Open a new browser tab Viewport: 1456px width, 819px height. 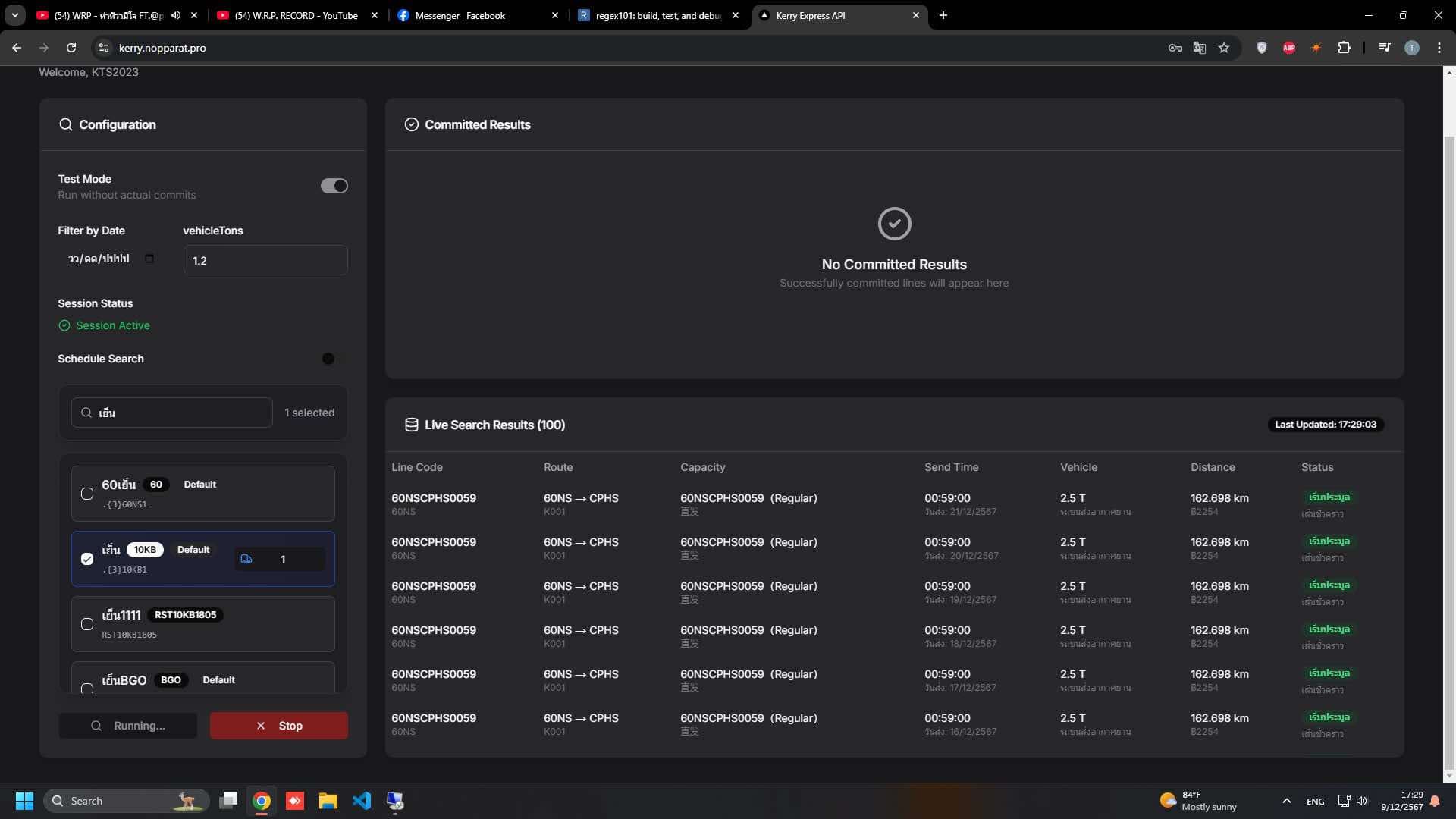tap(943, 15)
